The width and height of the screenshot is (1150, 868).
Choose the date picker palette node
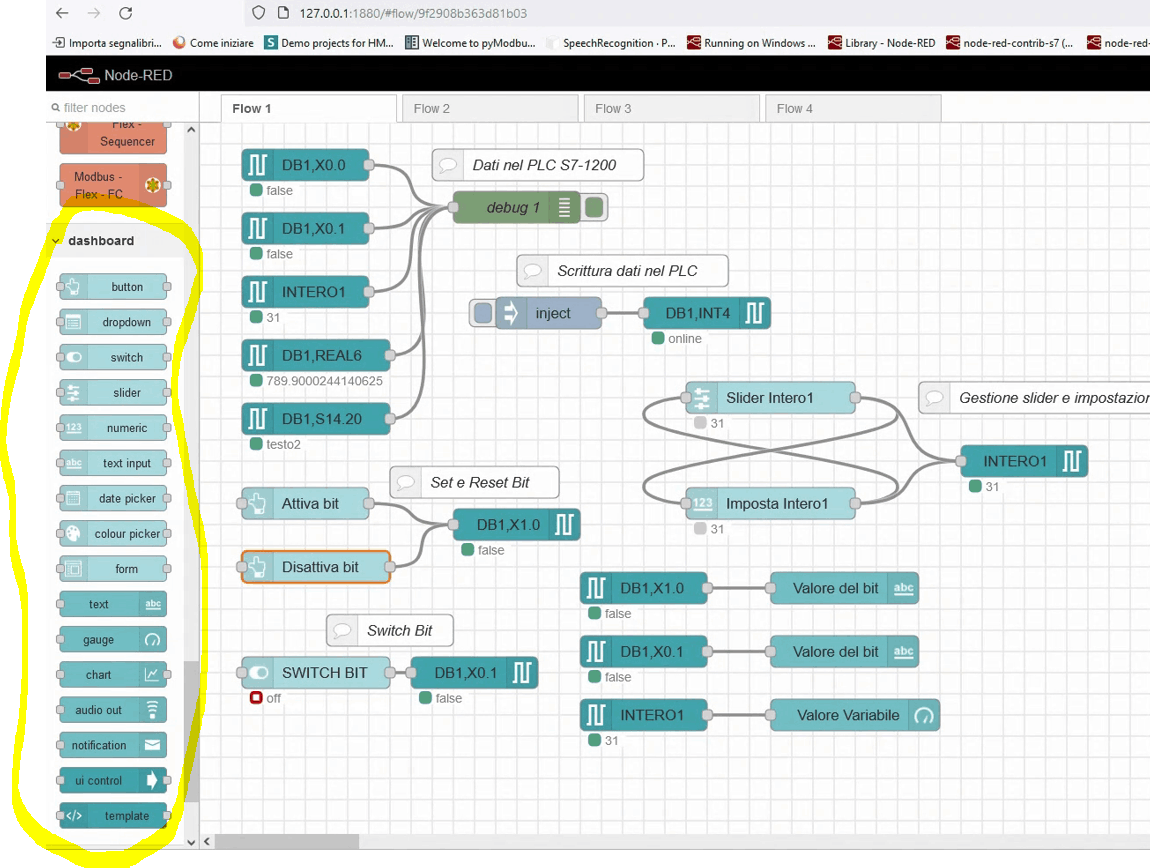[x=113, y=498]
